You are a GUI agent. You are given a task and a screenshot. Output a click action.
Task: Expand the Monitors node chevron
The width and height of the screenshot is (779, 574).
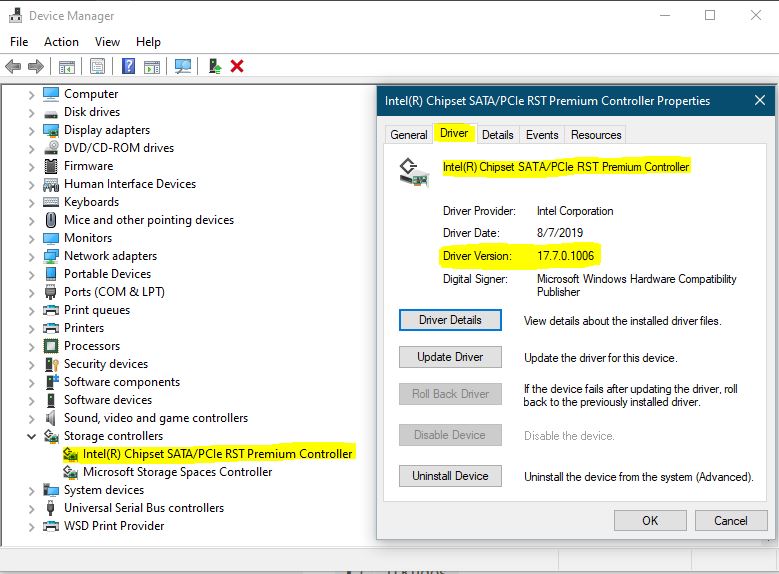(x=31, y=239)
